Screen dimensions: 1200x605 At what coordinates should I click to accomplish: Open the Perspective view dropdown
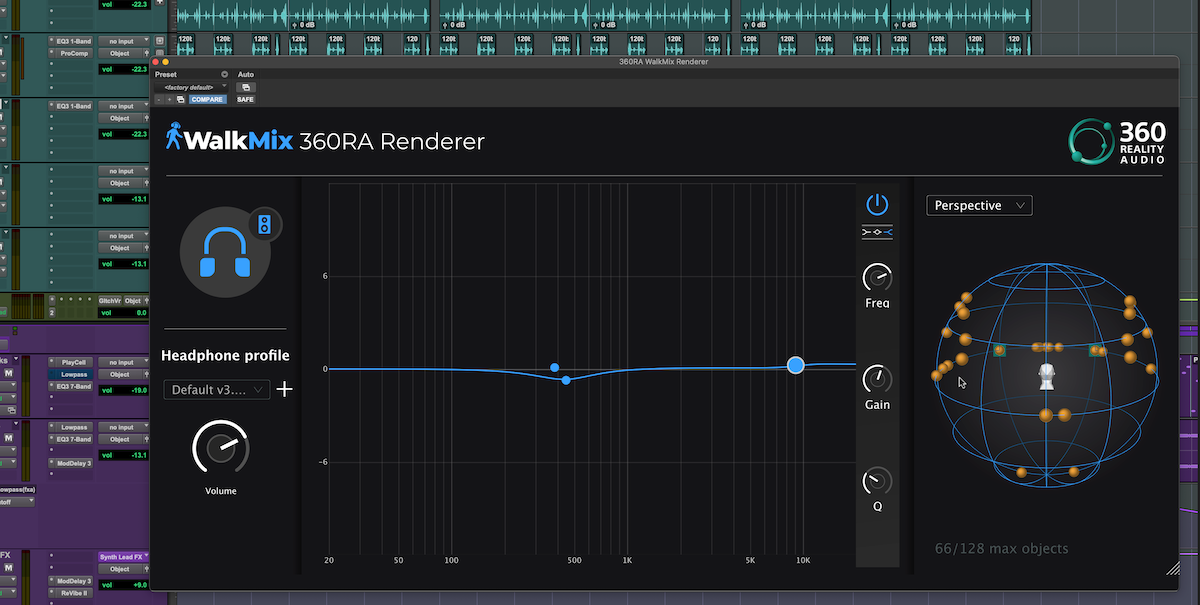[978, 205]
